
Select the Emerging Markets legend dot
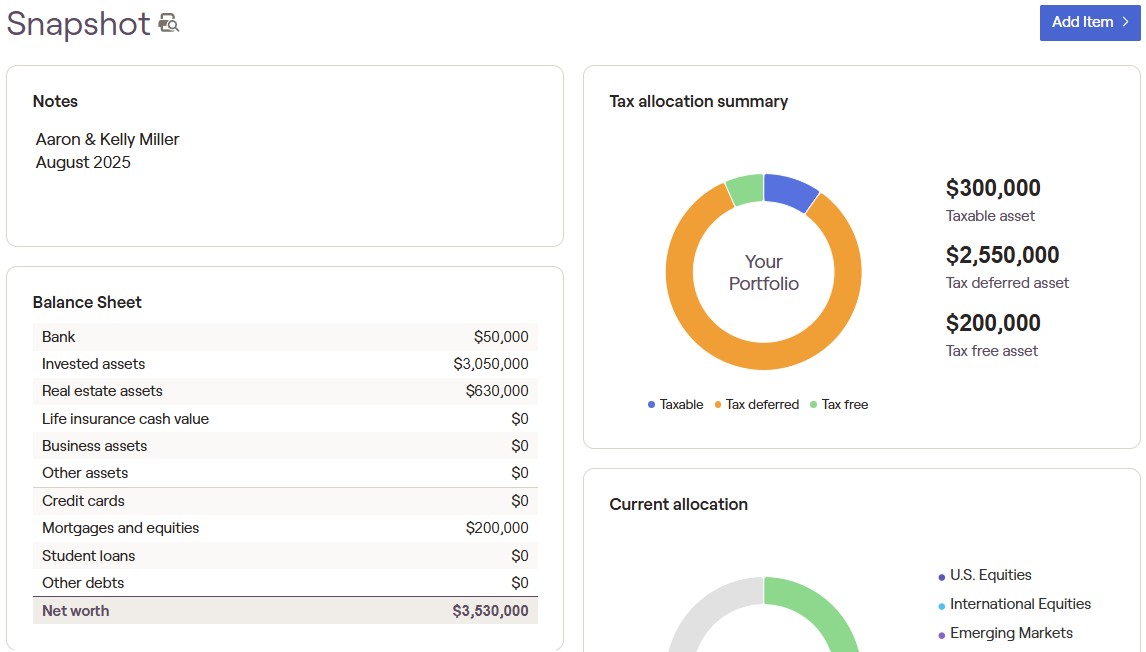942,635
